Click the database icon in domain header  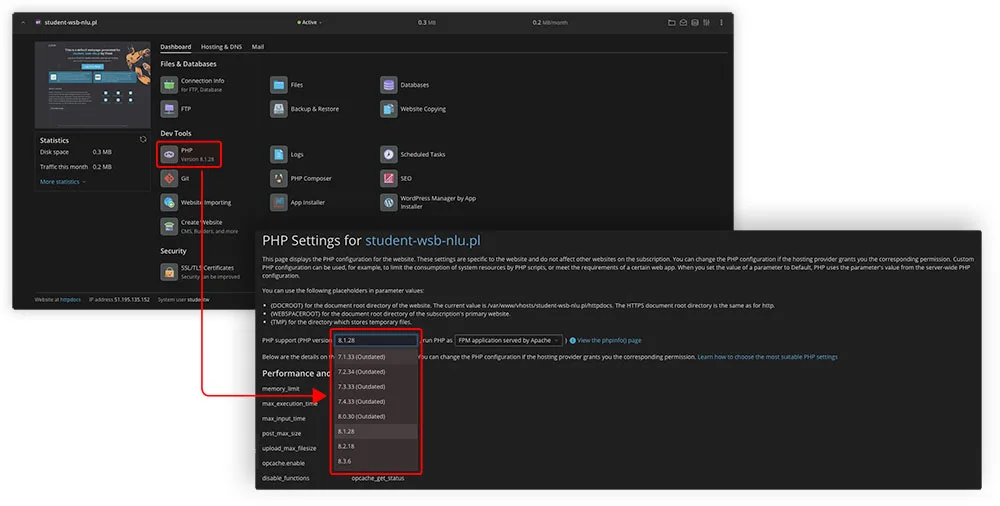coord(695,22)
